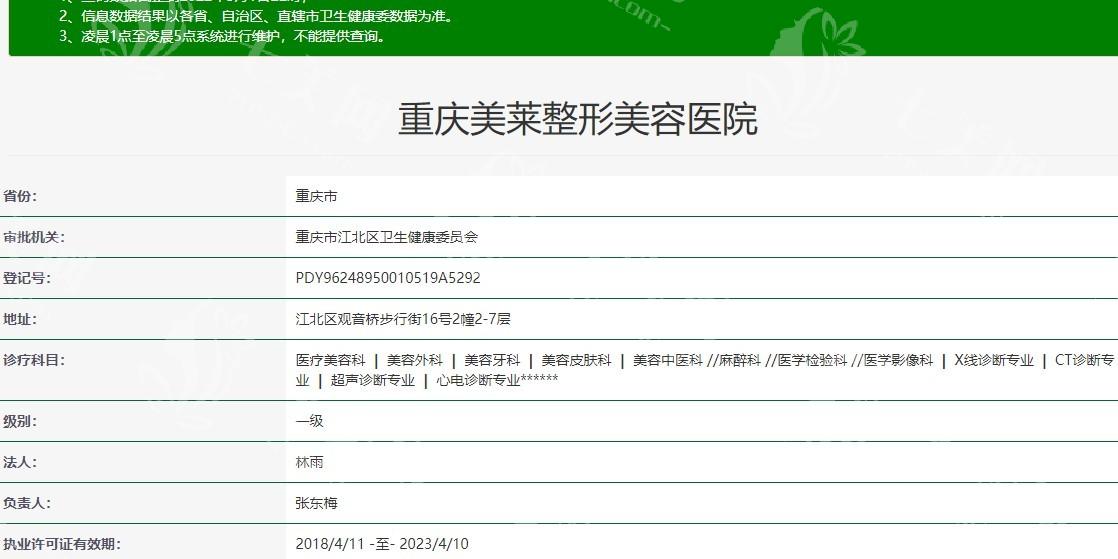The image size is (1118, 559).
Task: Click 重庆市江北区卫生健康委员会 value
Action: pyautogui.click(x=386, y=237)
